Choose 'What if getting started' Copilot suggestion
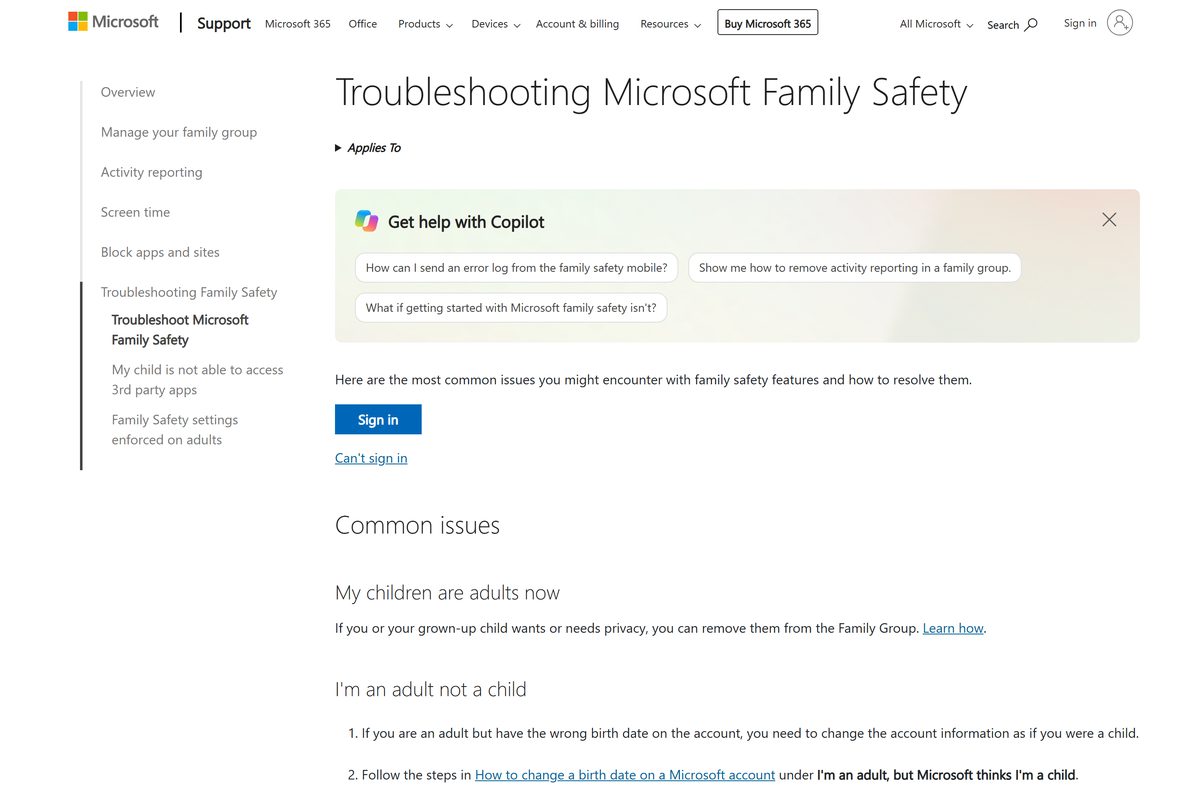The height and width of the screenshot is (792, 1200). coord(511,308)
